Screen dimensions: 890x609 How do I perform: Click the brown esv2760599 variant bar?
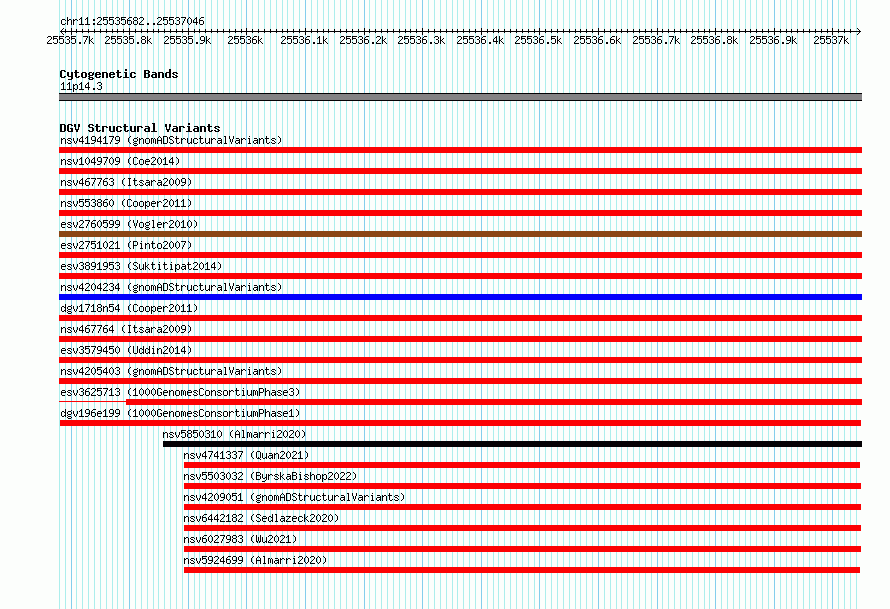point(460,234)
